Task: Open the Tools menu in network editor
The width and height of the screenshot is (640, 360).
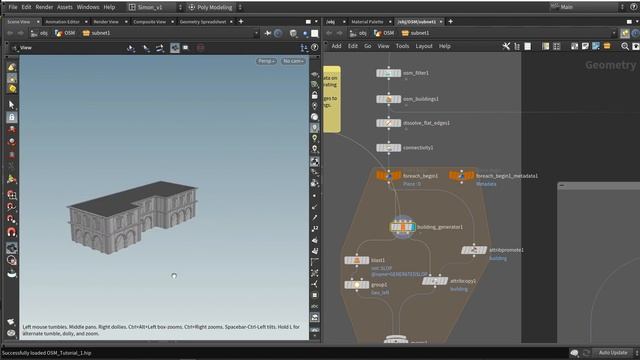Action: [x=402, y=46]
